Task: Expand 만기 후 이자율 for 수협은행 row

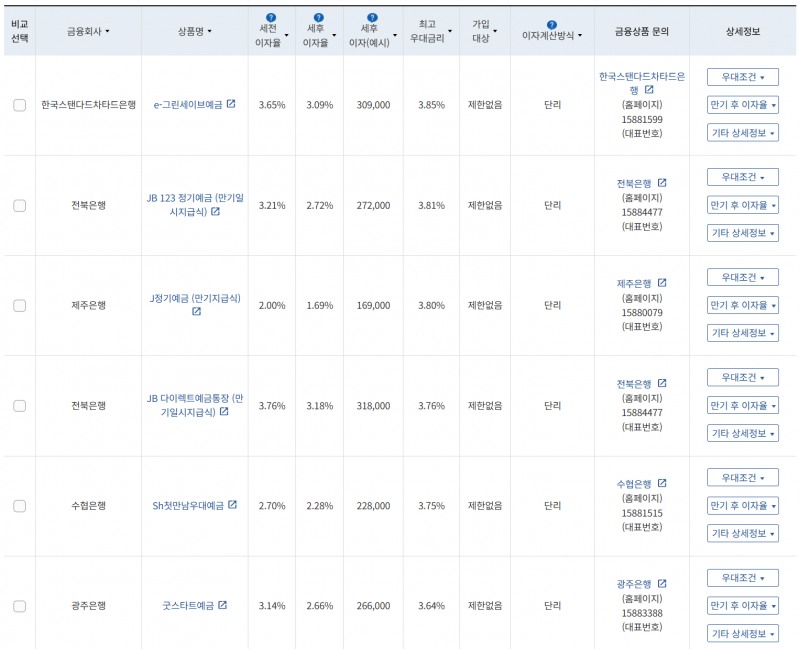Action: [x=742, y=506]
